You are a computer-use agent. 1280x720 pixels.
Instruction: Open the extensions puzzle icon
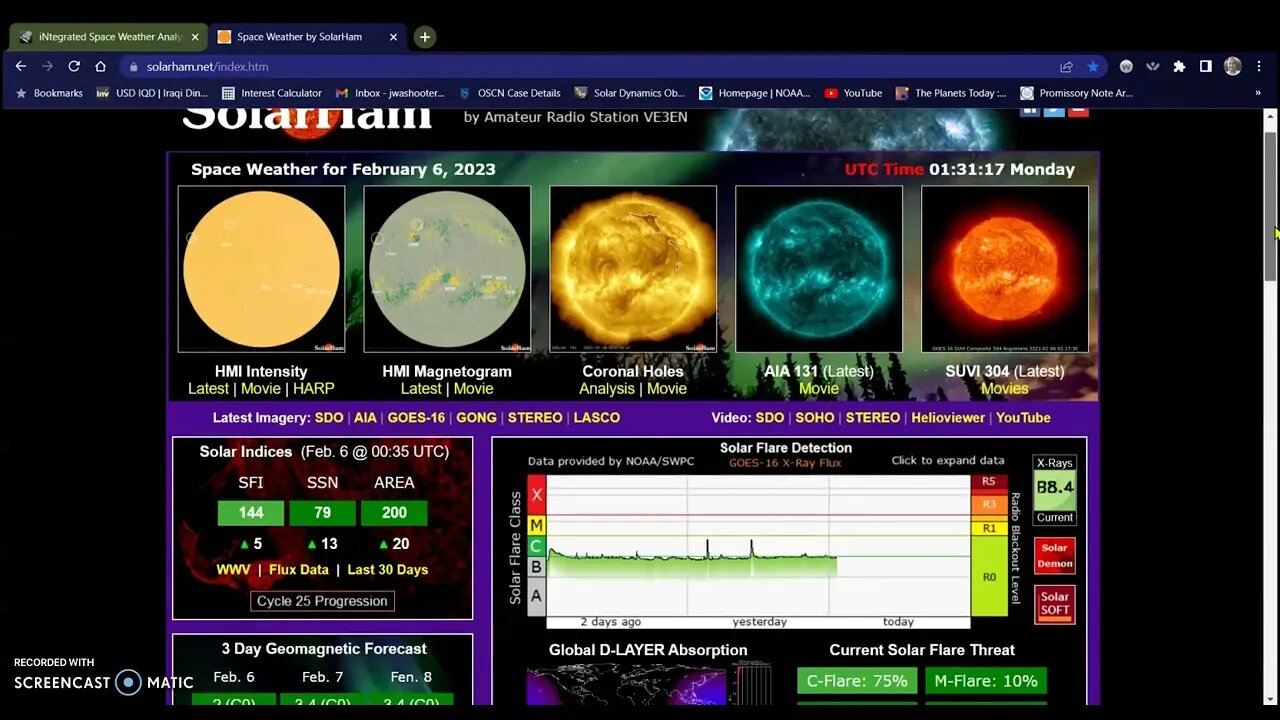[1179, 66]
